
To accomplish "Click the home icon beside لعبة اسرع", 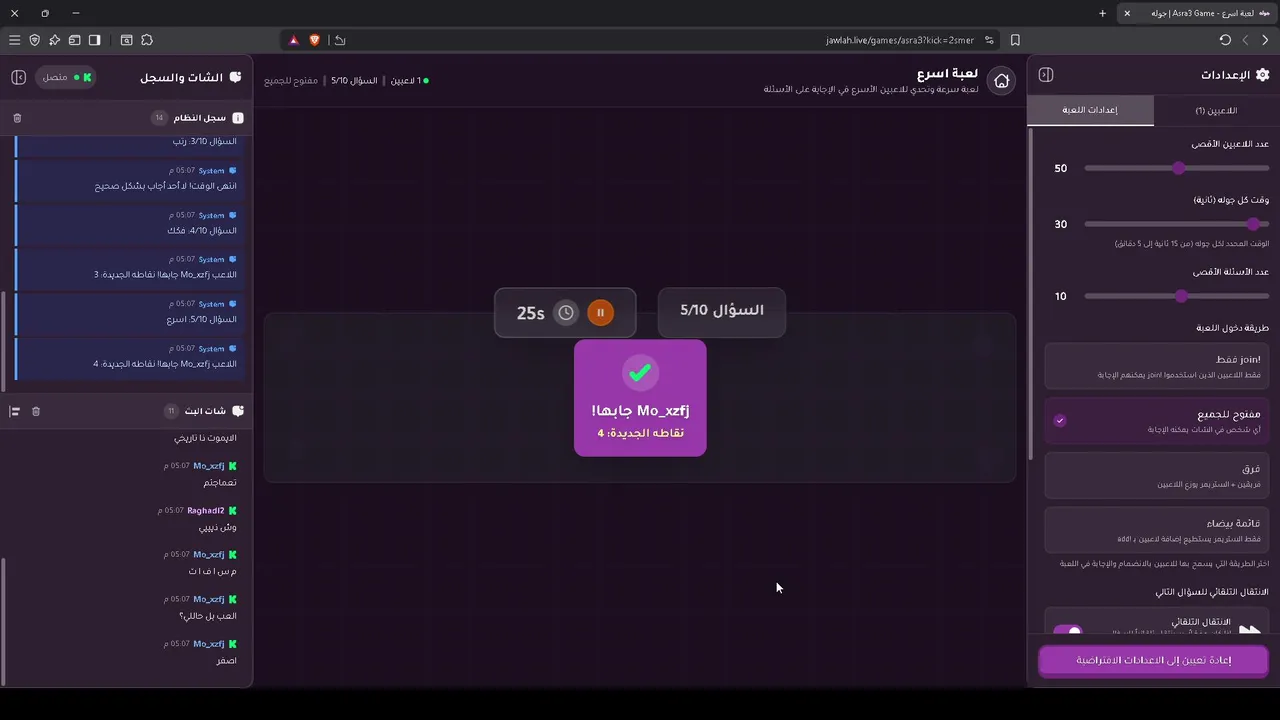I will coord(1001,81).
